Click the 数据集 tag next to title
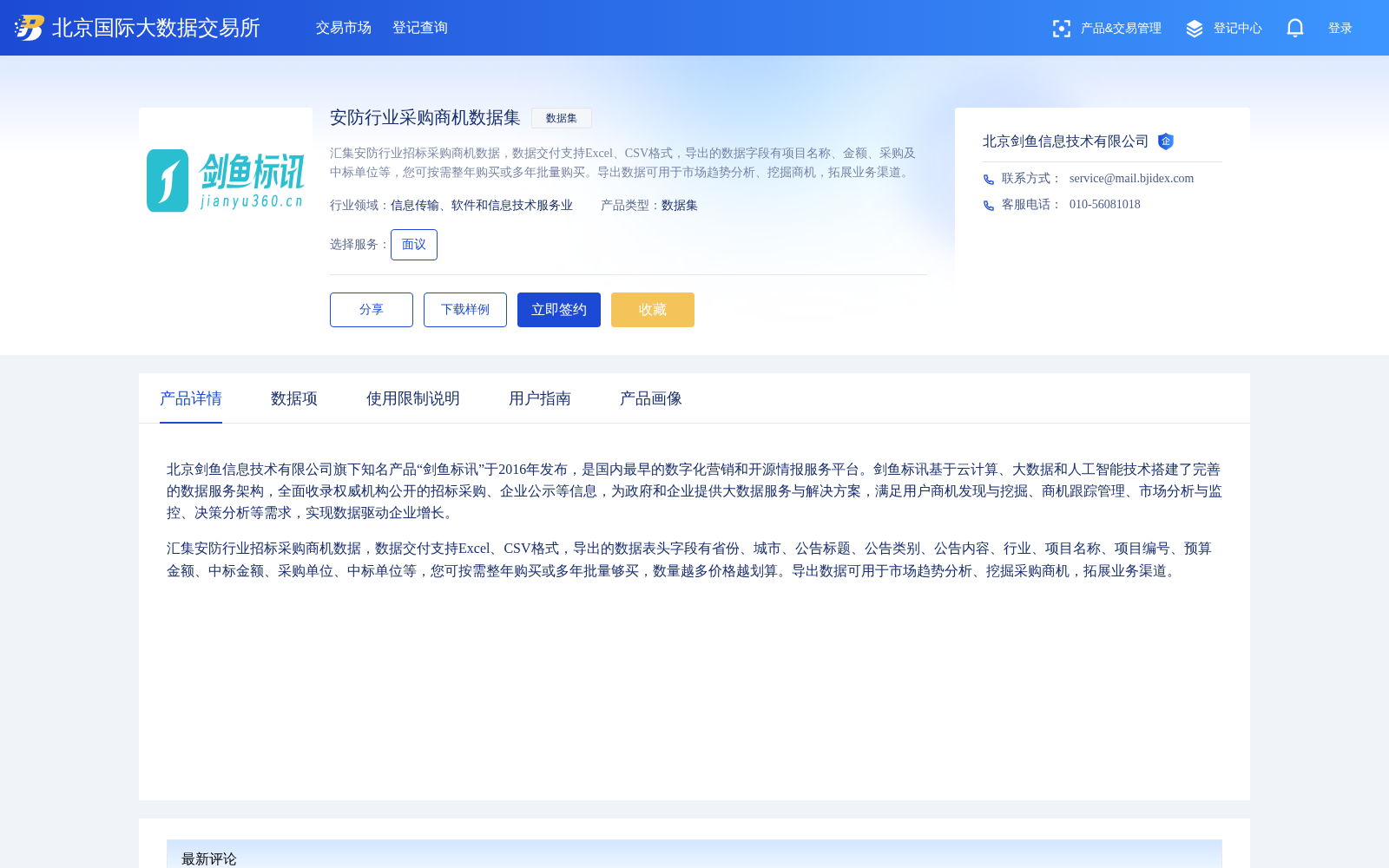This screenshot has width=1389, height=868. [562, 118]
